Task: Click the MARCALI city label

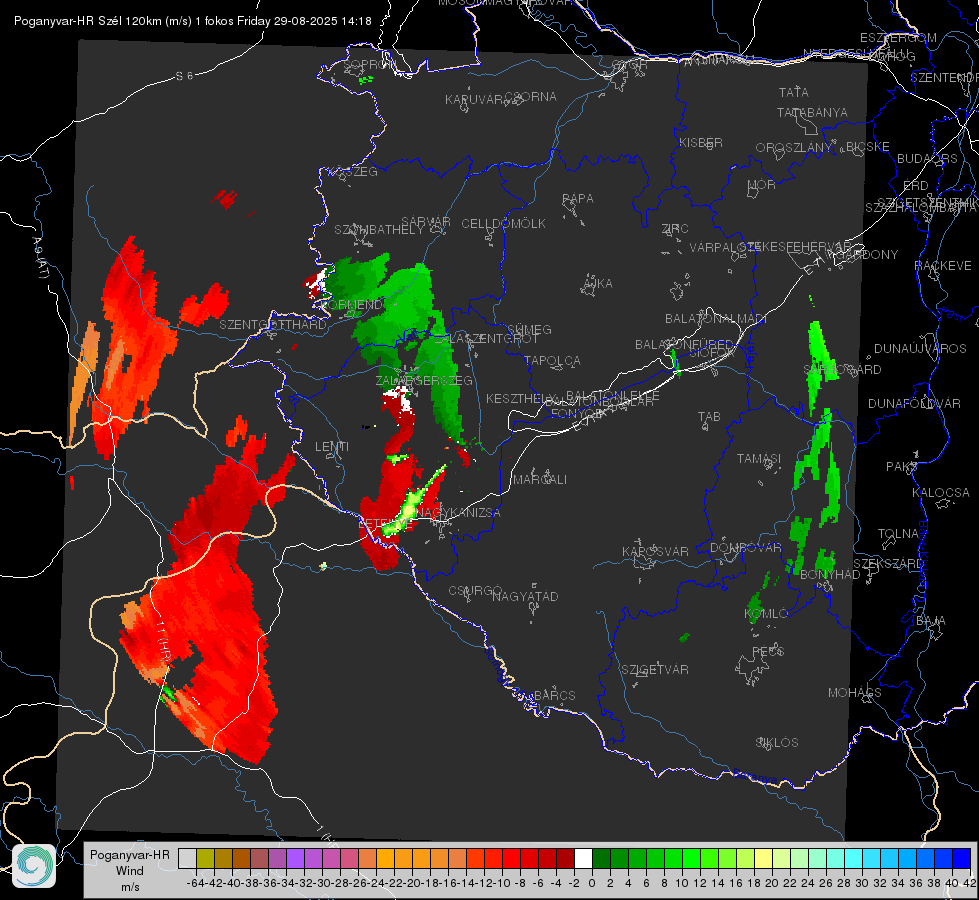Action: click(540, 480)
